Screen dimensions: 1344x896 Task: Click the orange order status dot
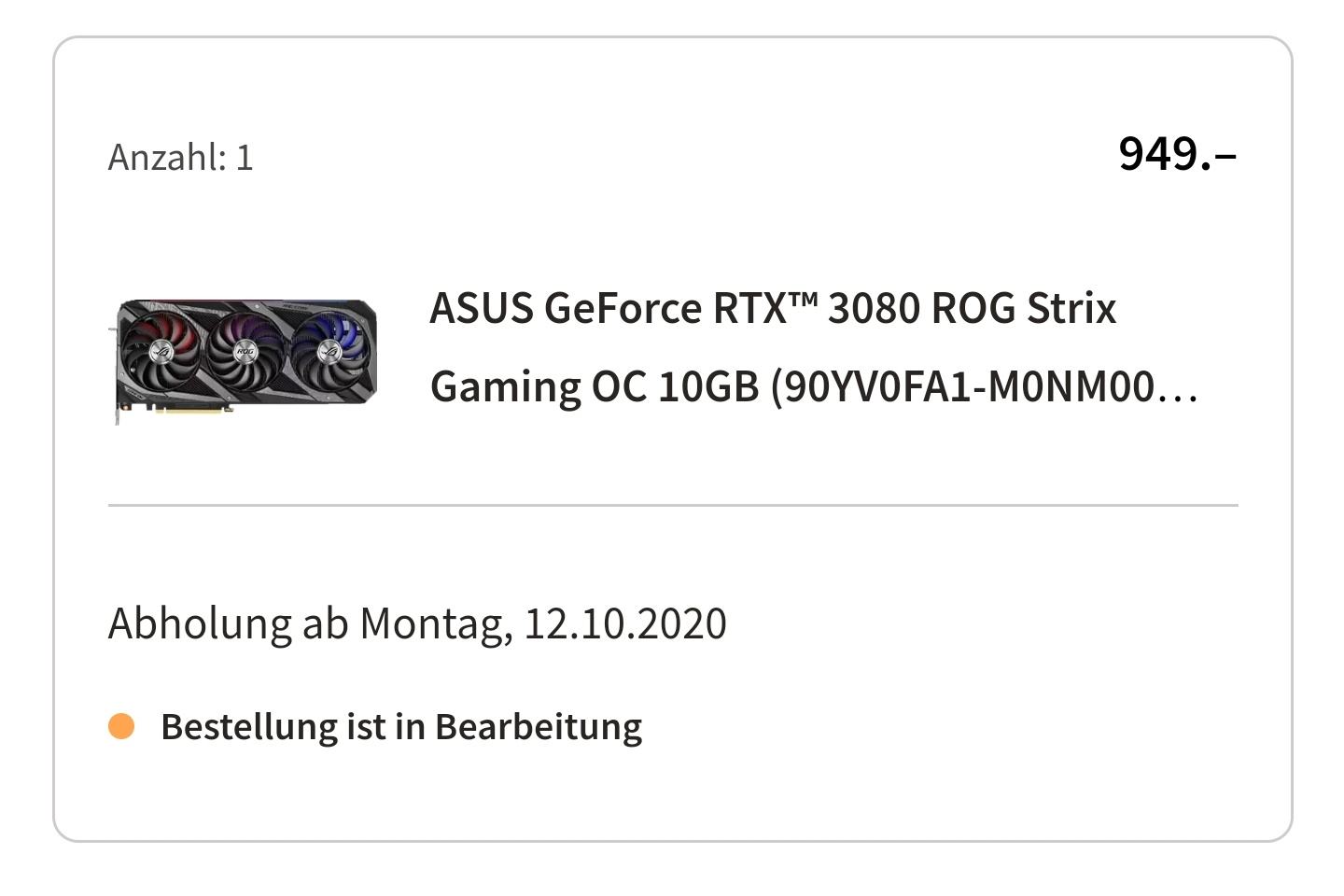click(121, 726)
